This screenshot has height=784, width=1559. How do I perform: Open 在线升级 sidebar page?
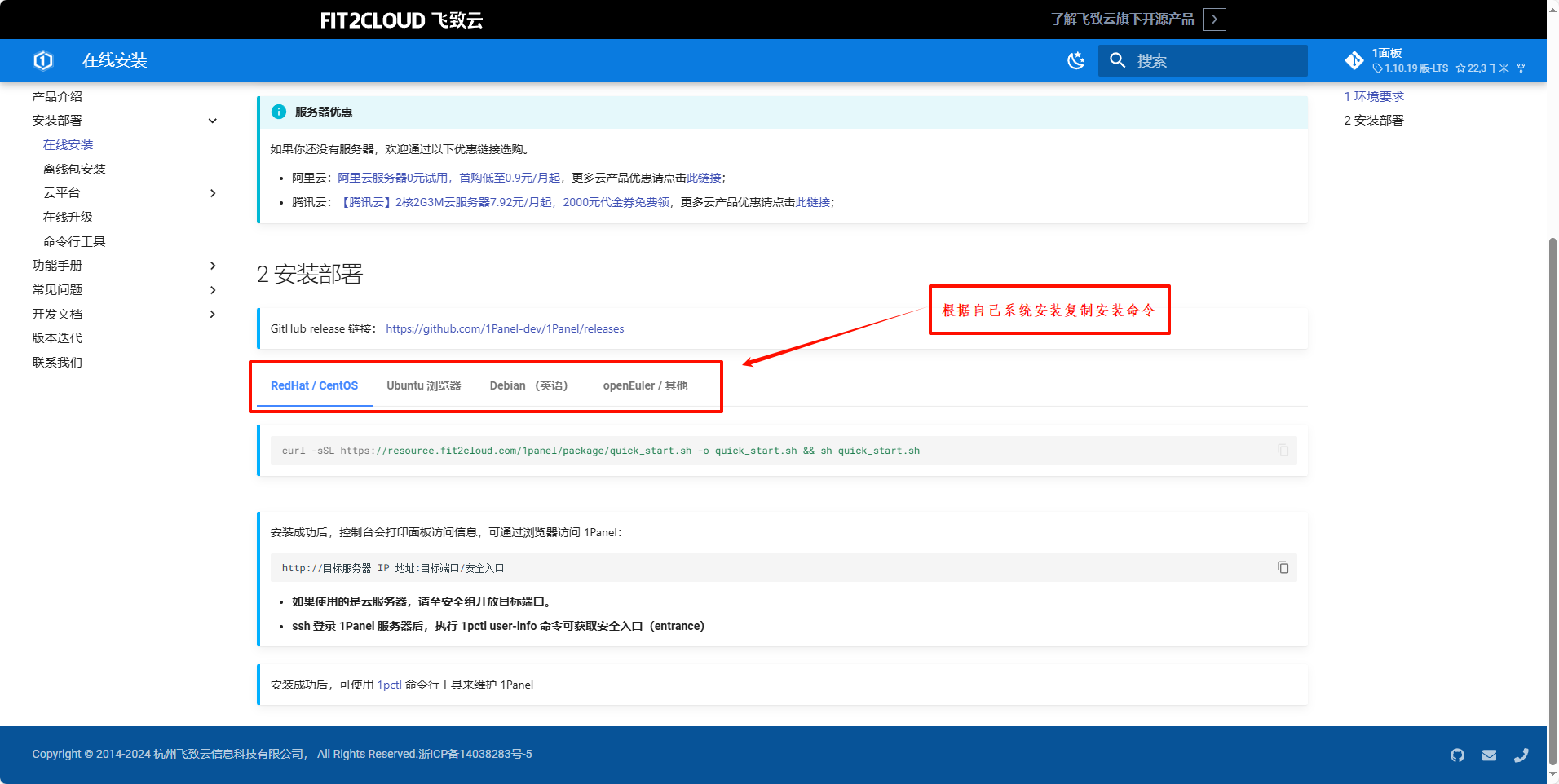(68, 217)
